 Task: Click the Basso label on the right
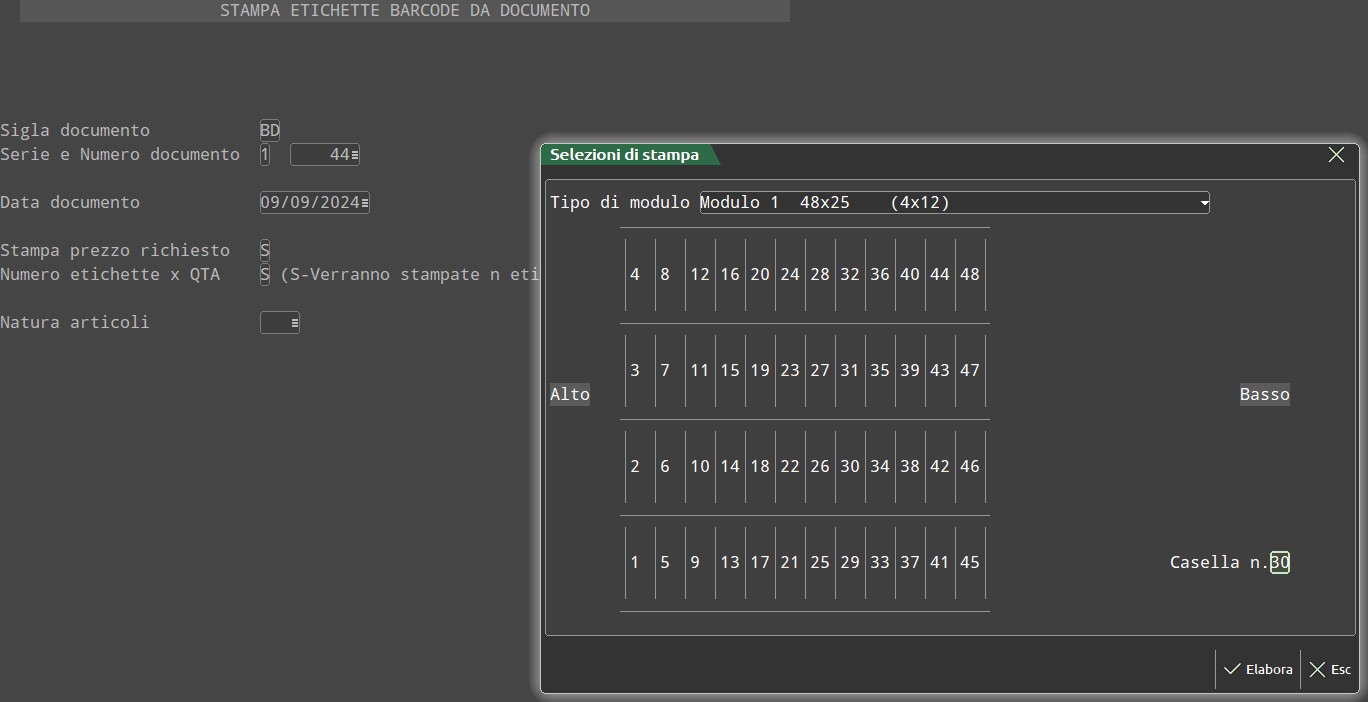pyautogui.click(x=1264, y=395)
